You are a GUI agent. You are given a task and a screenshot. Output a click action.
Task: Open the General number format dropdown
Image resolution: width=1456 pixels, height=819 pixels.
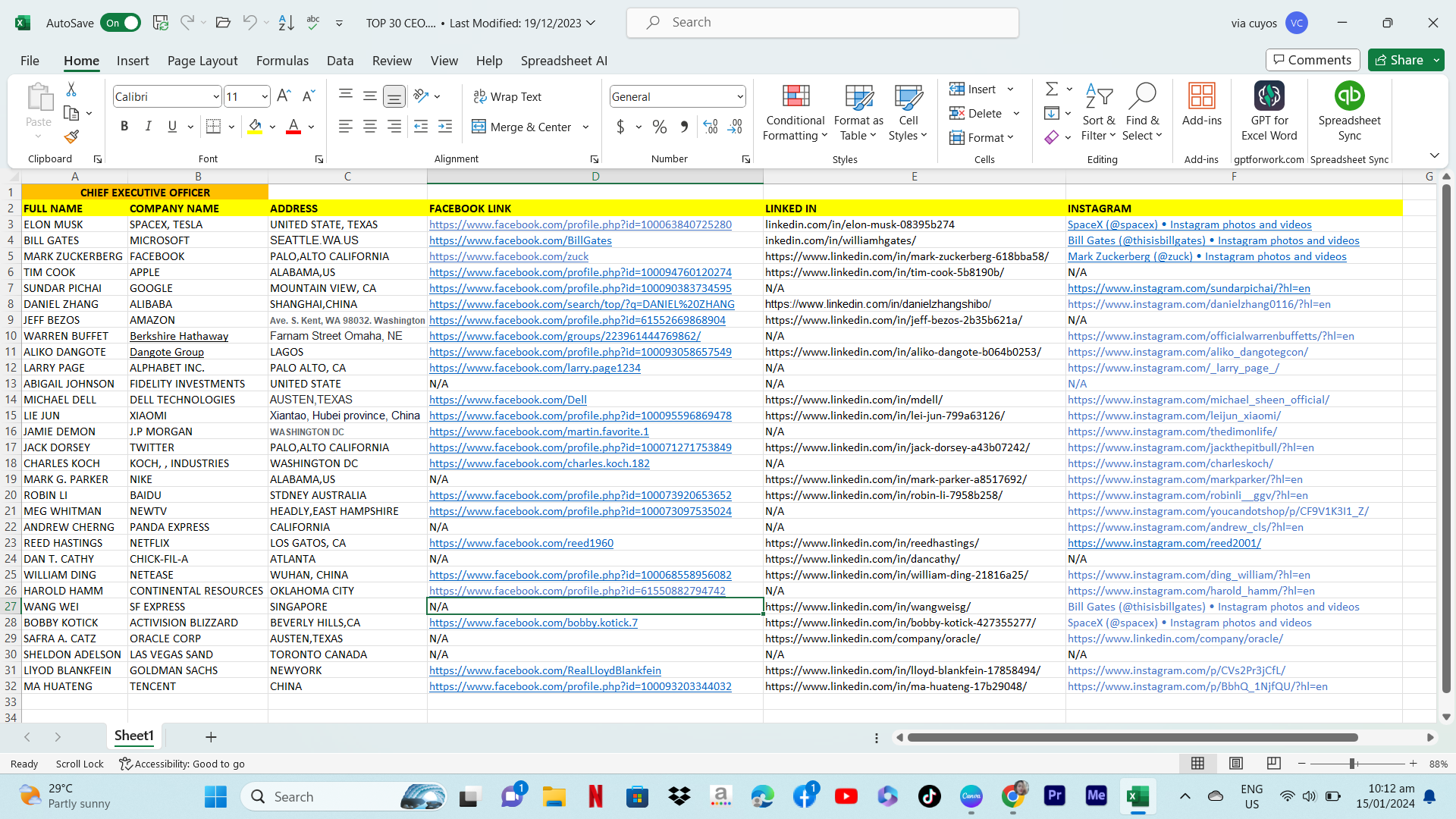click(x=739, y=96)
